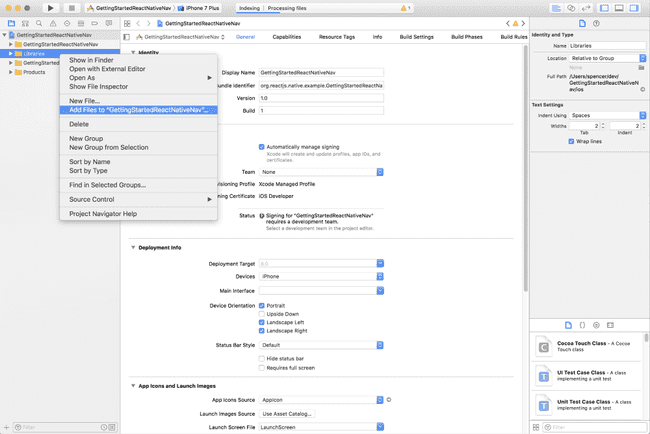Click the Tab width stepper
The height and width of the screenshot is (434, 650).
tap(603, 126)
